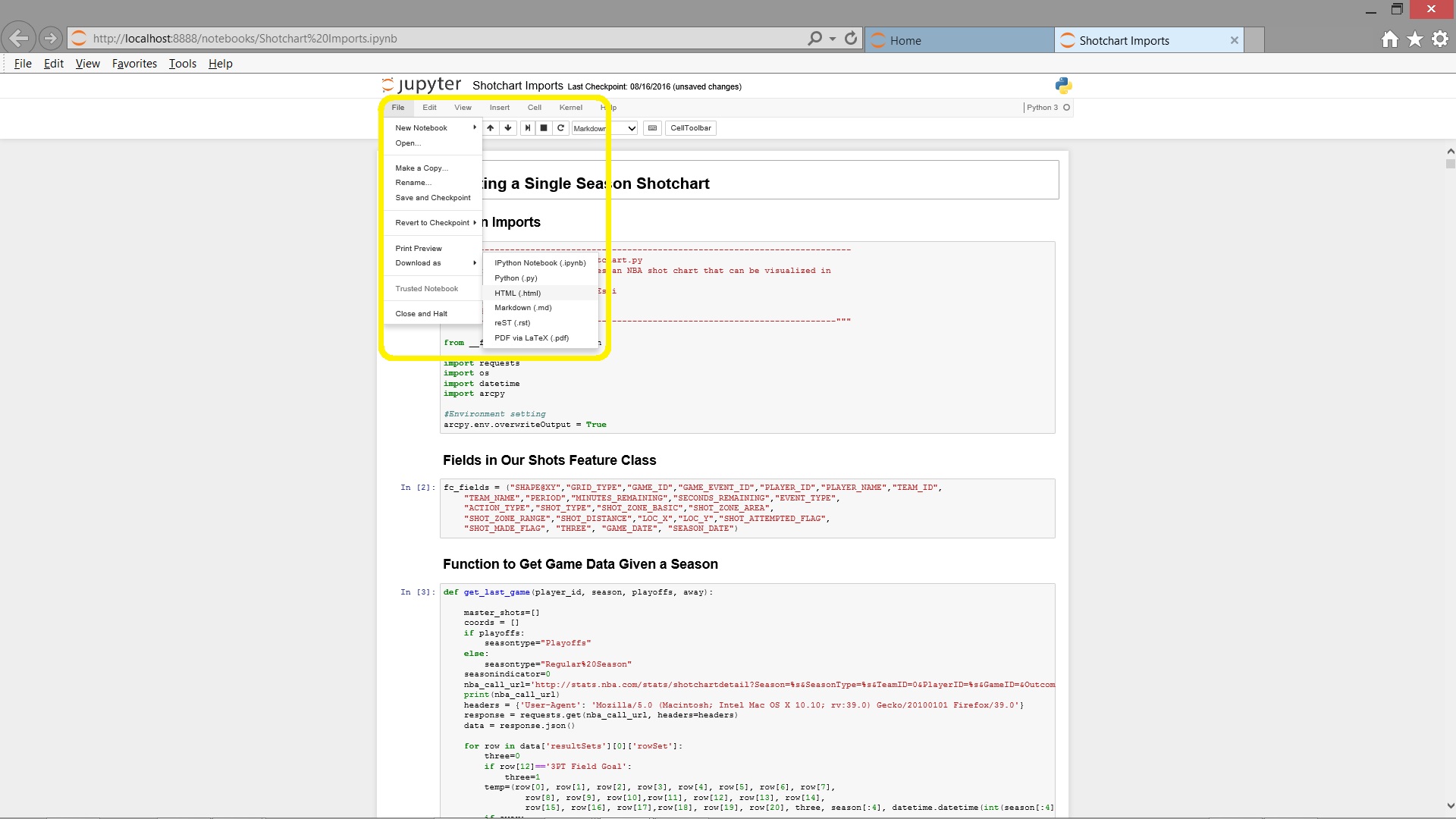
Task: Go back with the browser back arrow
Action: tap(18, 38)
